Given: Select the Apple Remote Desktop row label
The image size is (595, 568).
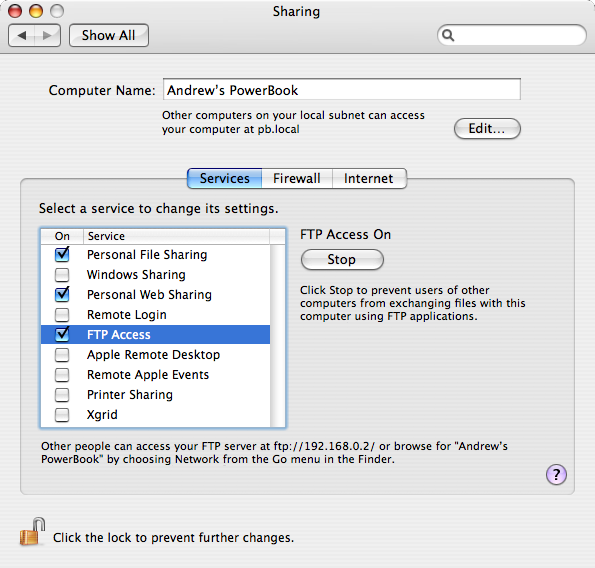Looking at the screenshot, I should click(x=153, y=355).
